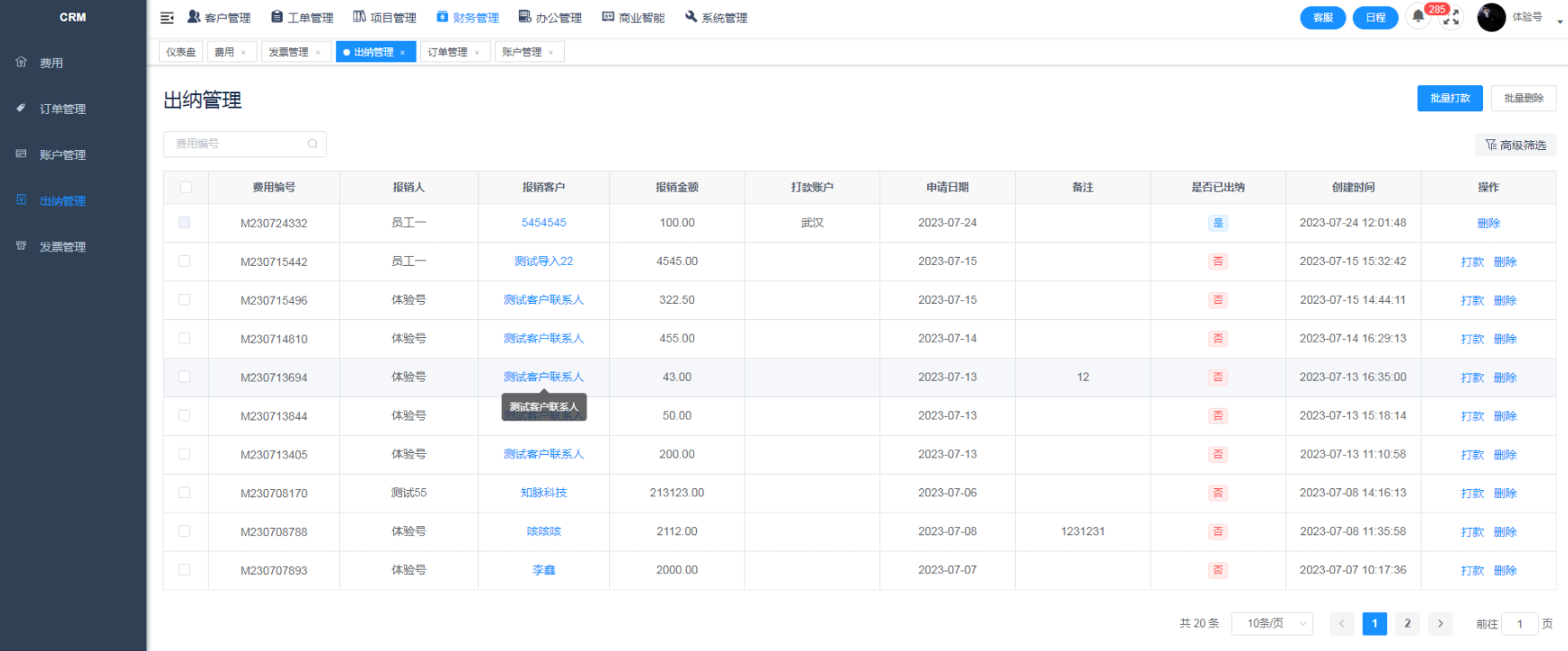1568x651 pixels.
Task: Close the 订单管理 tab
Action: (477, 52)
